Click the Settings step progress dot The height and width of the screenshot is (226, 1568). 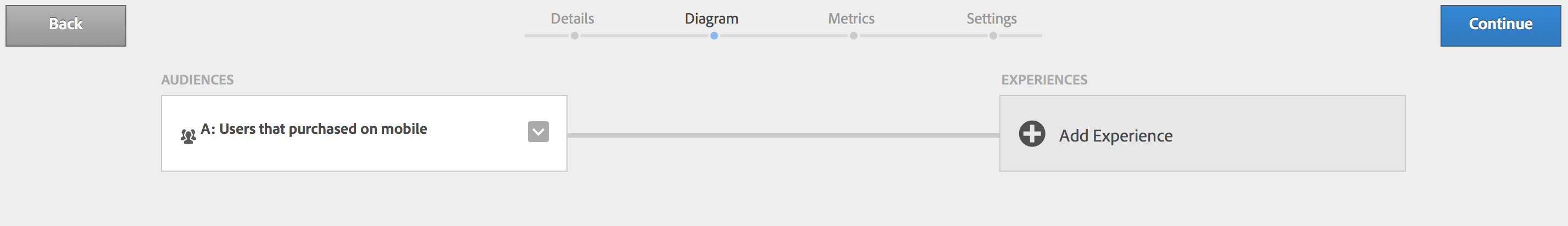pos(993,36)
